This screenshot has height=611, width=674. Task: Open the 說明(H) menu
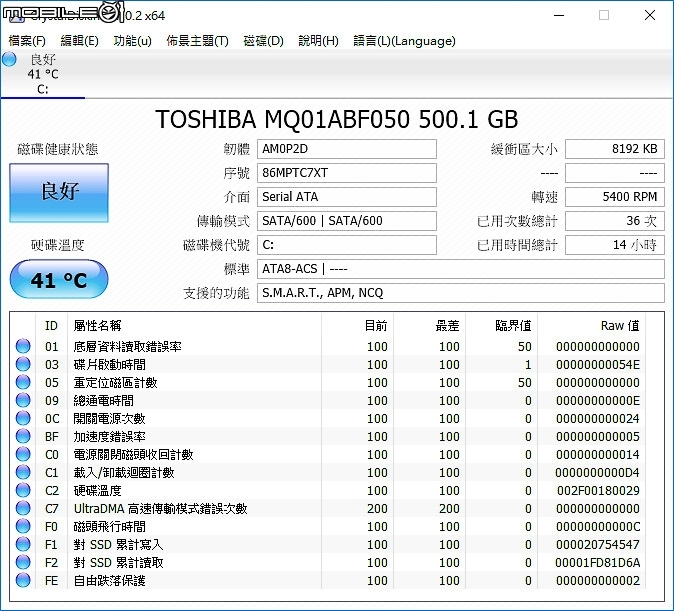[x=319, y=41]
